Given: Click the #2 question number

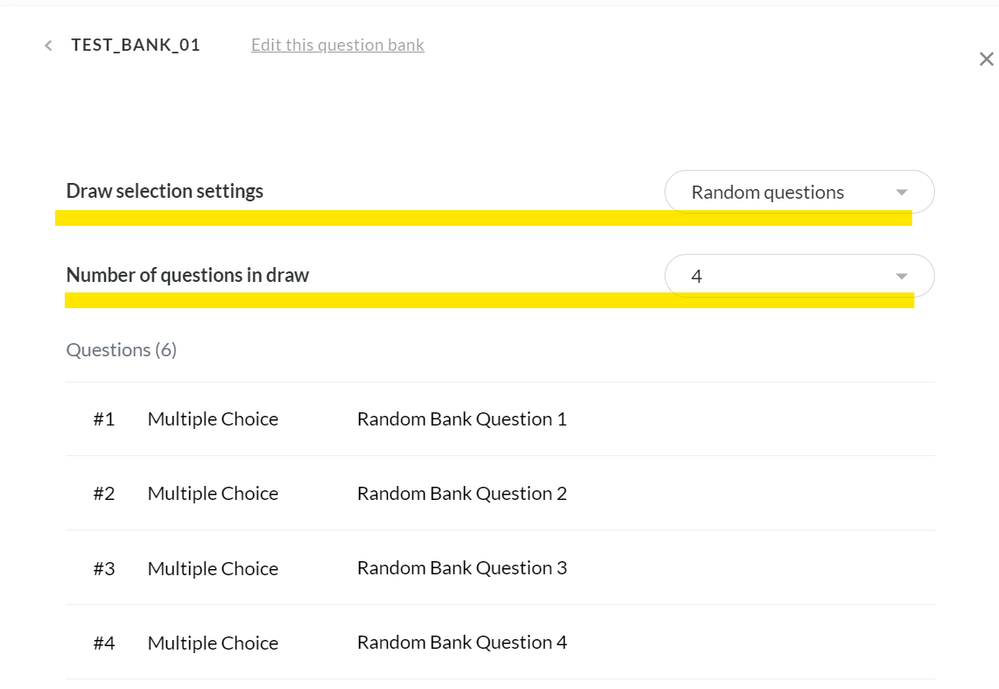Looking at the screenshot, I should pyautogui.click(x=104, y=493).
